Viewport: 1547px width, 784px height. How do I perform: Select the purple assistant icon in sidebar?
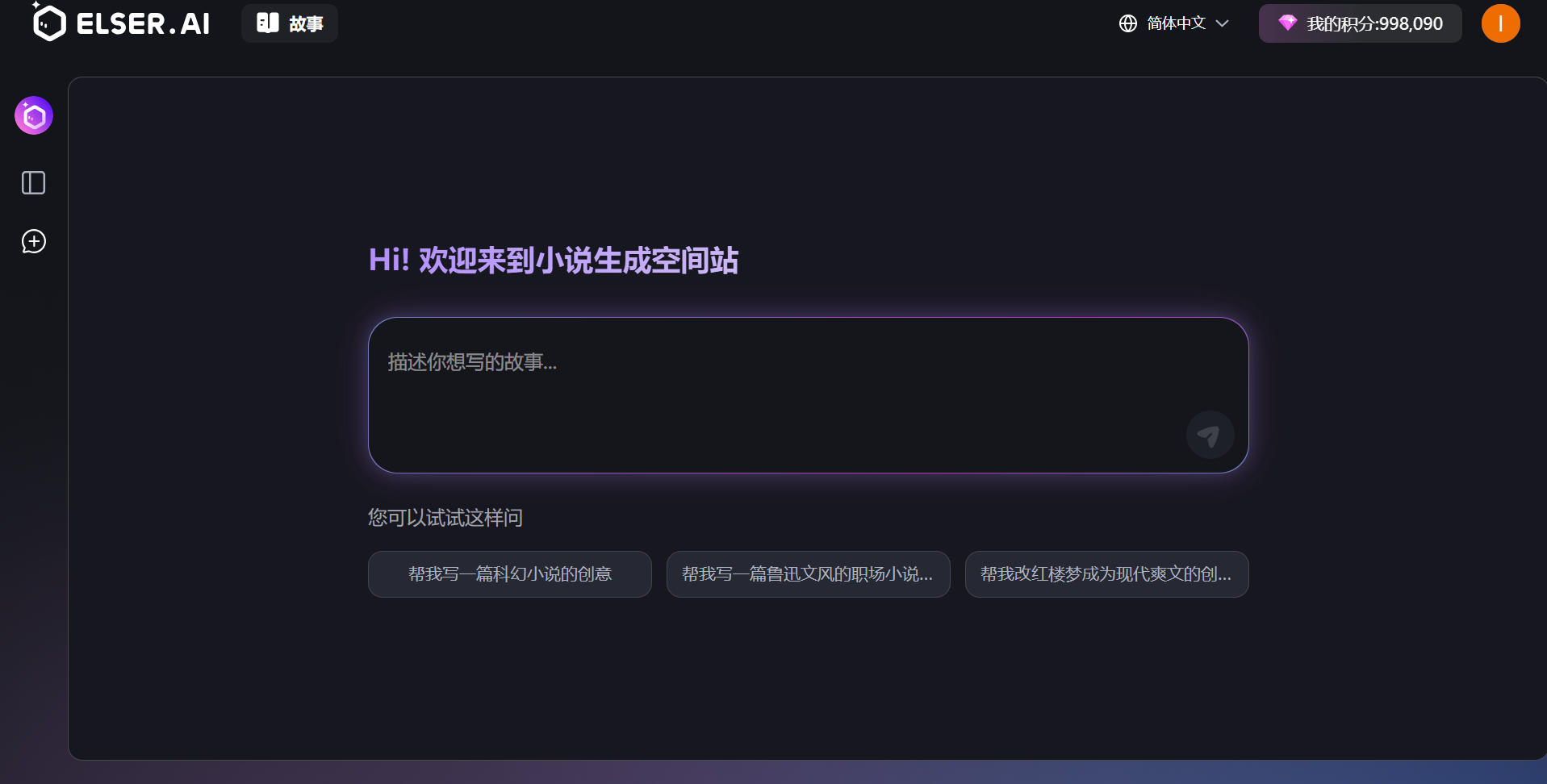coord(34,116)
